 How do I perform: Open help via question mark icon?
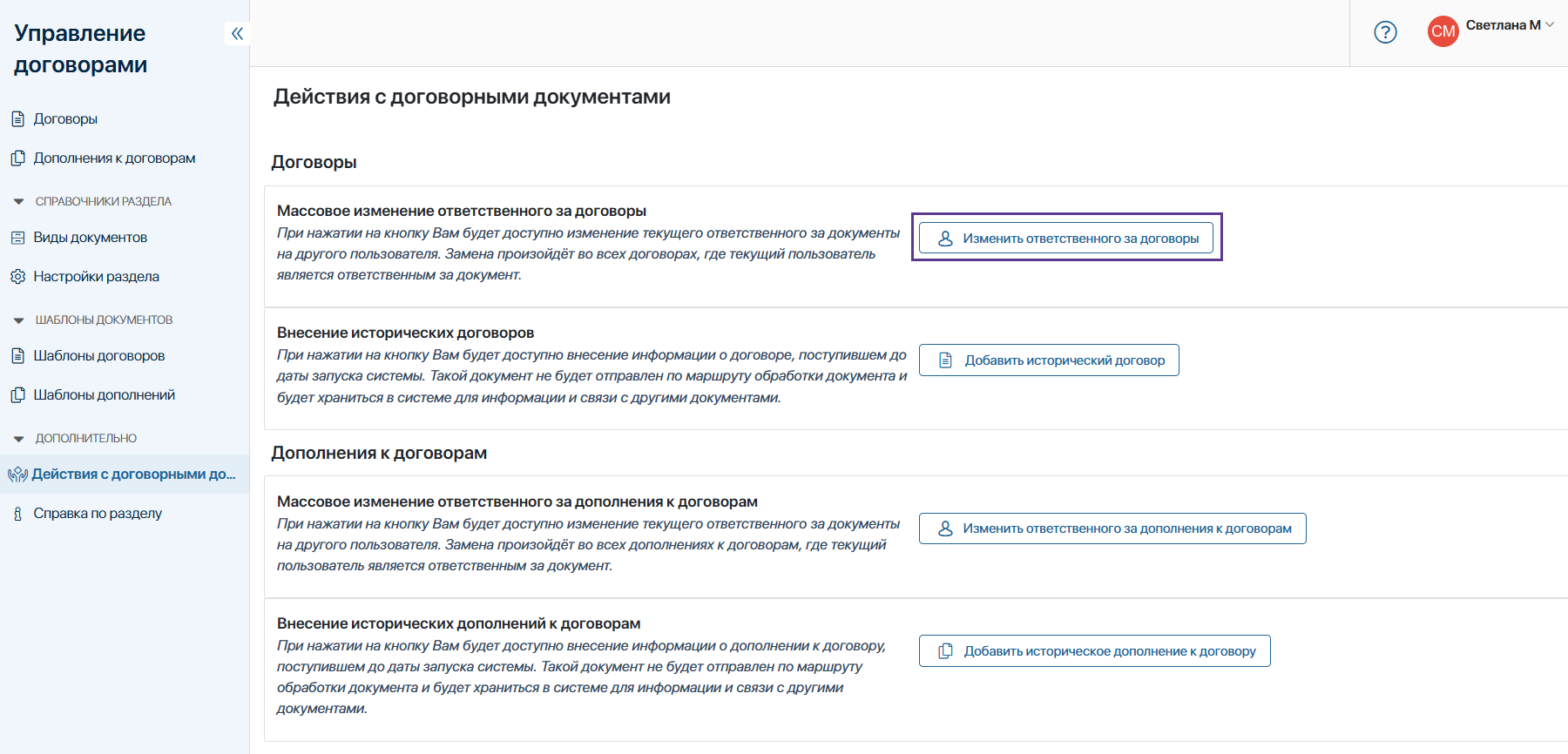coord(1385,32)
